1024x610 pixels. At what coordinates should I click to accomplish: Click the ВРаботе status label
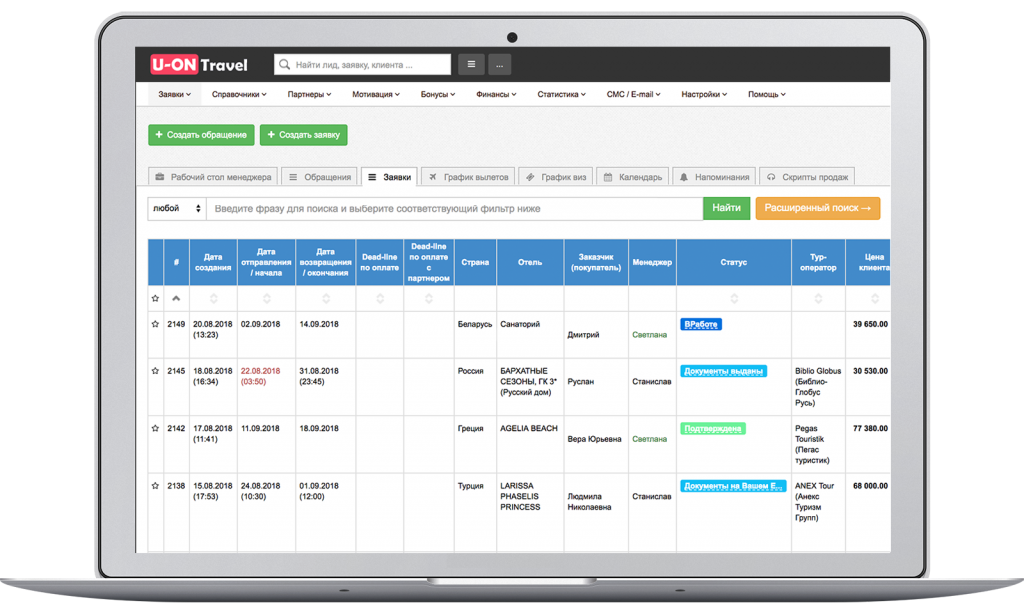[701, 325]
